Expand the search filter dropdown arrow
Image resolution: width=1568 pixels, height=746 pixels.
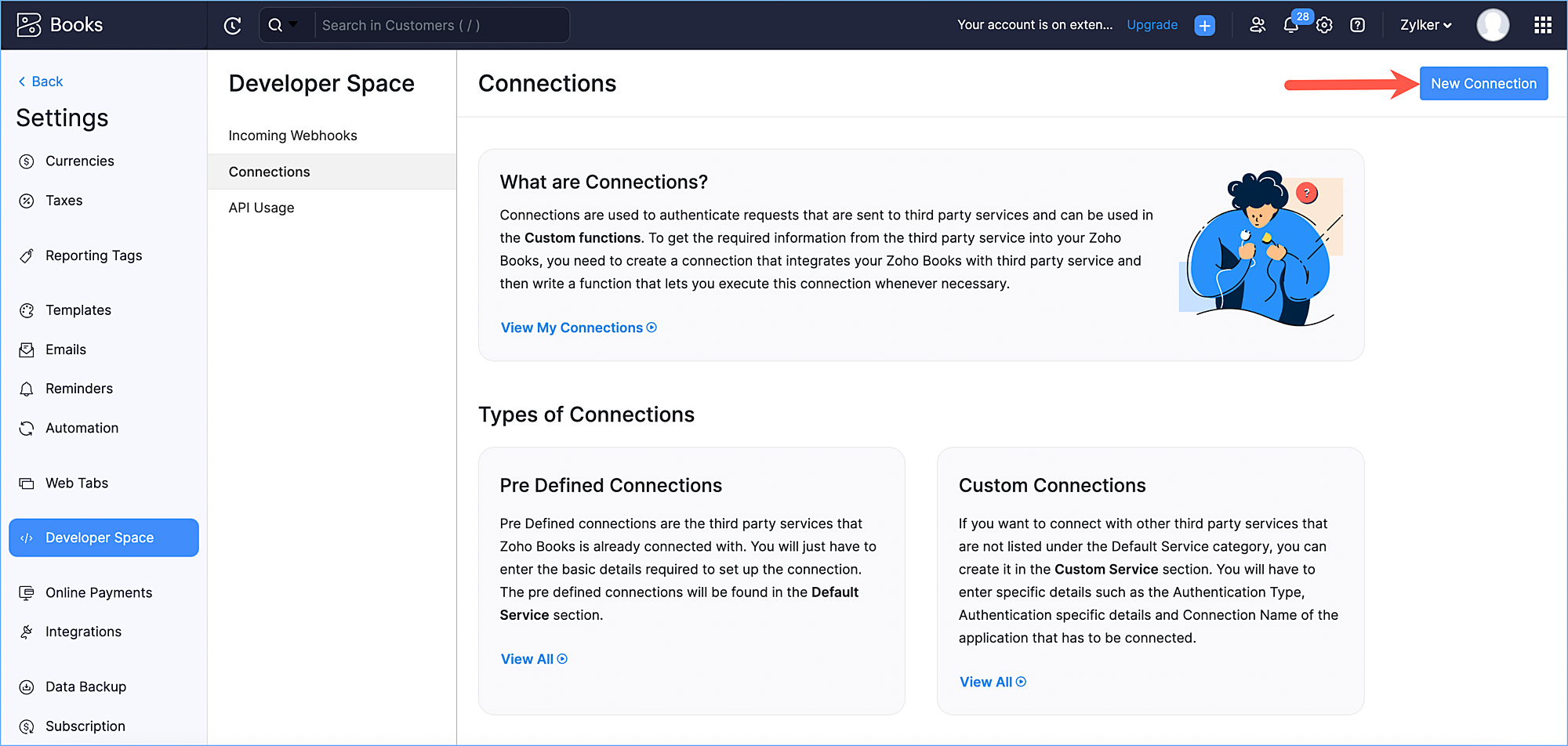[293, 25]
